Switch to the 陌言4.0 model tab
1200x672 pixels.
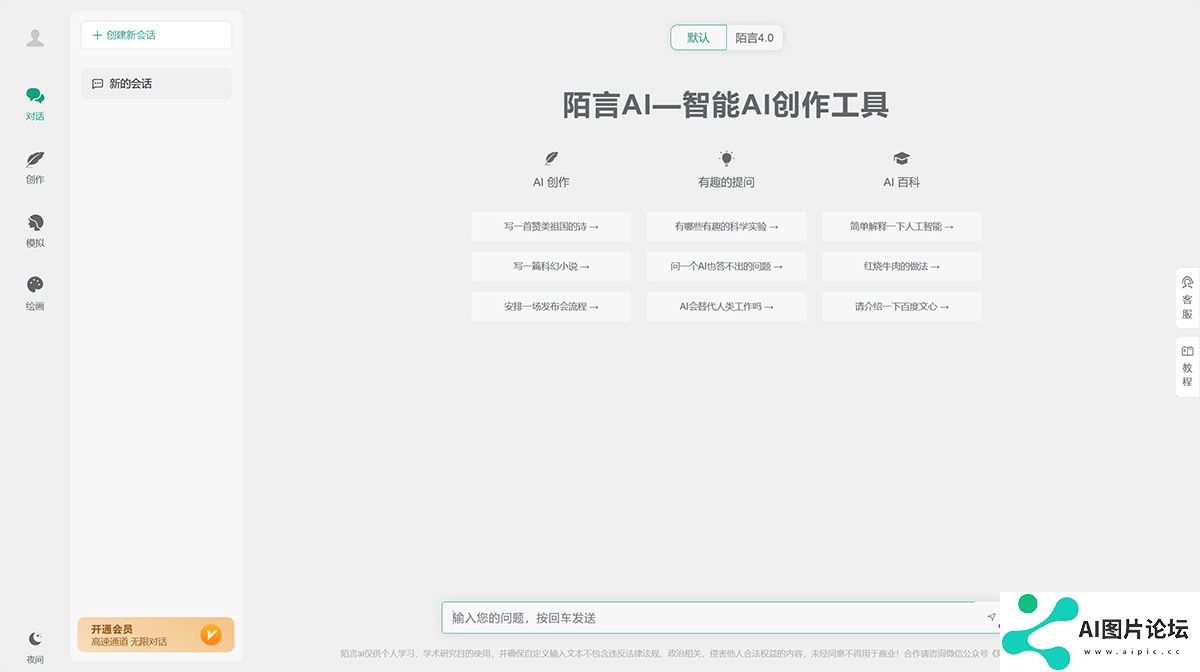click(x=755, y=38)
